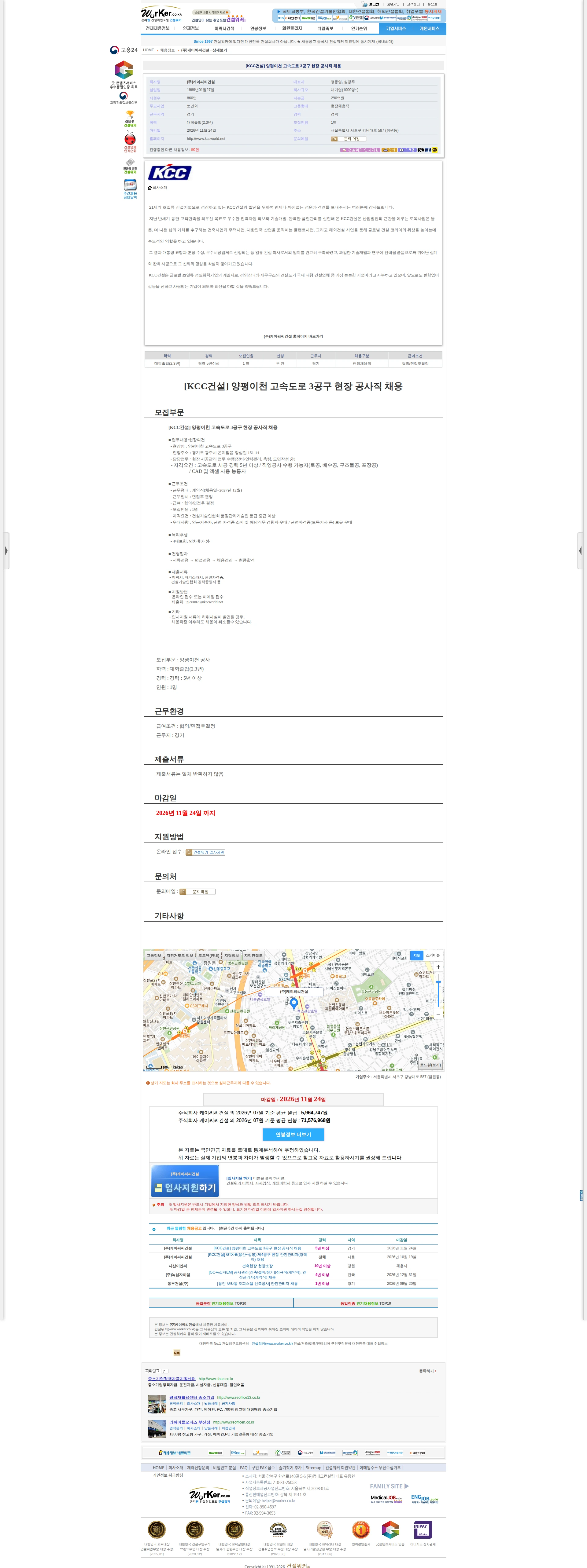Open the HOME breadcrumb link
Viewport: 587px width, 1568px height.
(149, 50)
